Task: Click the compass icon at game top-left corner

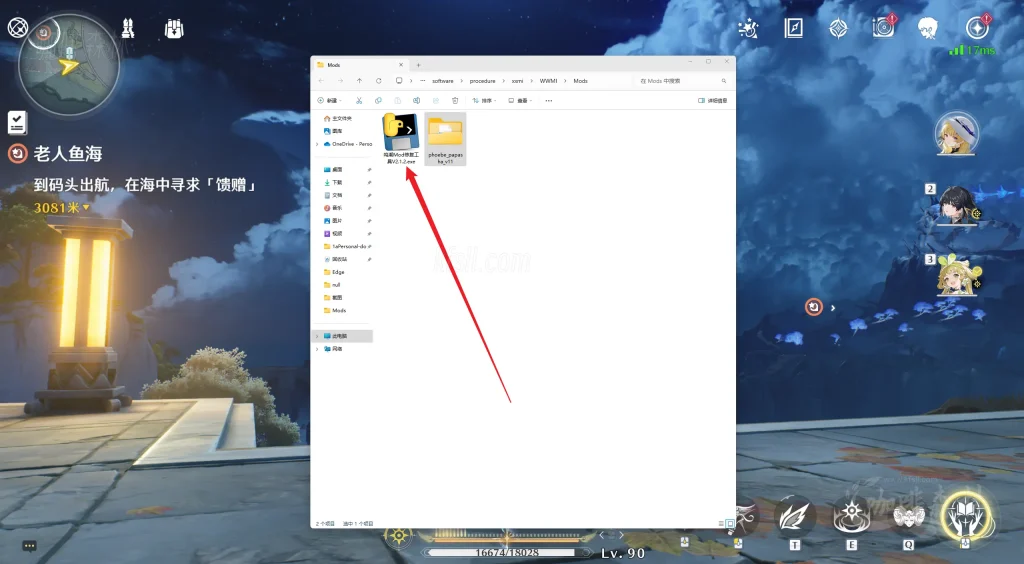Action: point(18,27)
